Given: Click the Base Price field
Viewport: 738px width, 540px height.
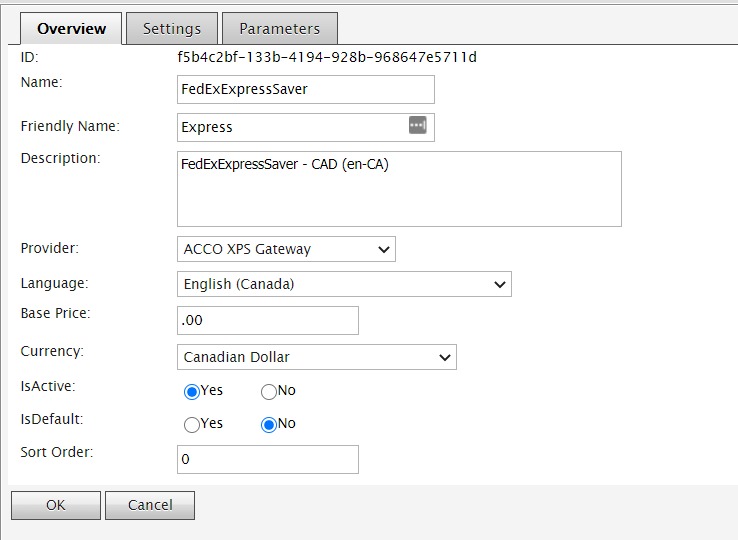Looking at the screenshot, I should click(267, 321).
